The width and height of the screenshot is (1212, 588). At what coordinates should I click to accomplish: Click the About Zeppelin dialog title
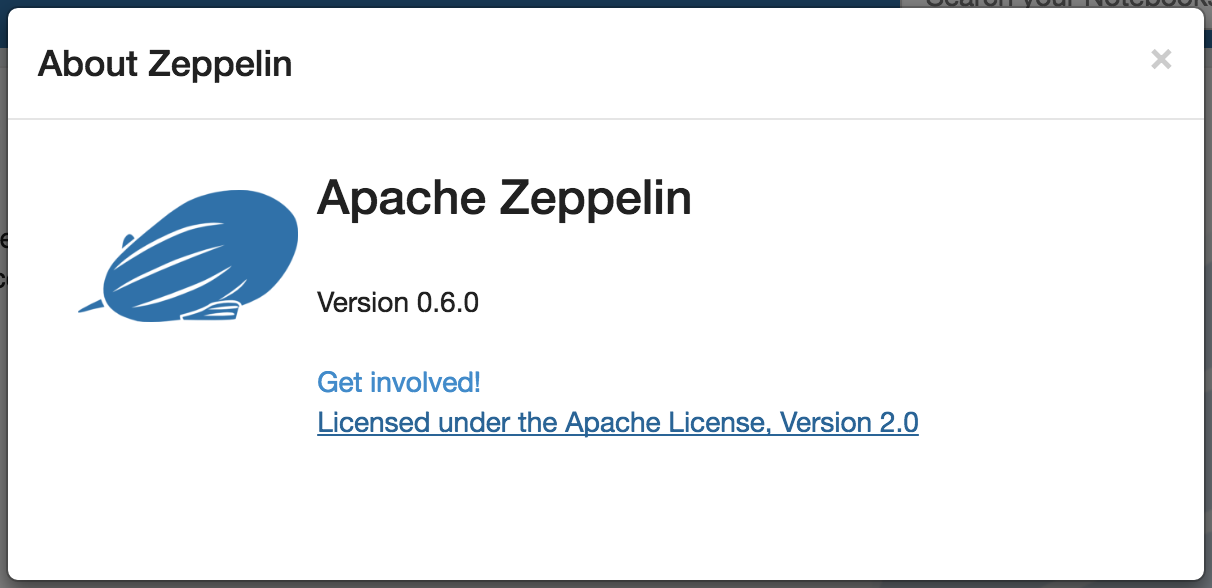[x=165, y=65]
